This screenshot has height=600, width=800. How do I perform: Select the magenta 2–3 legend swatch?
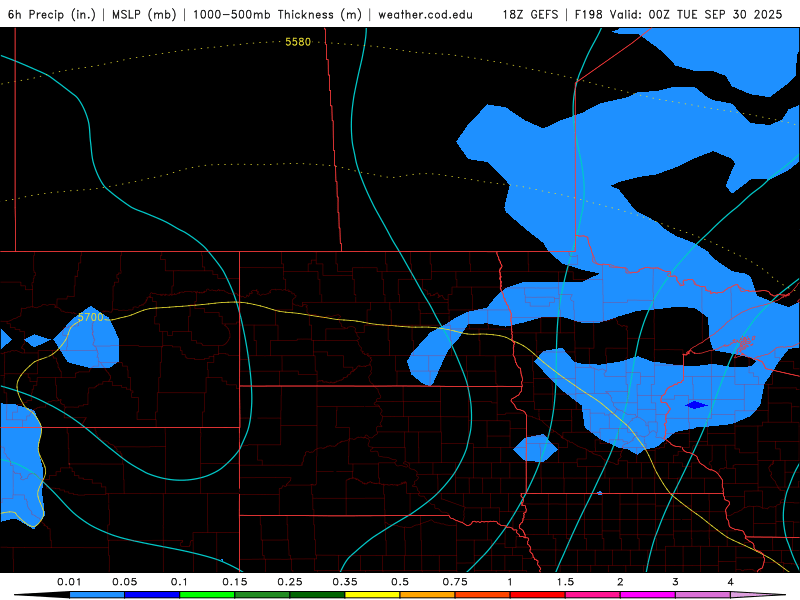648,595
